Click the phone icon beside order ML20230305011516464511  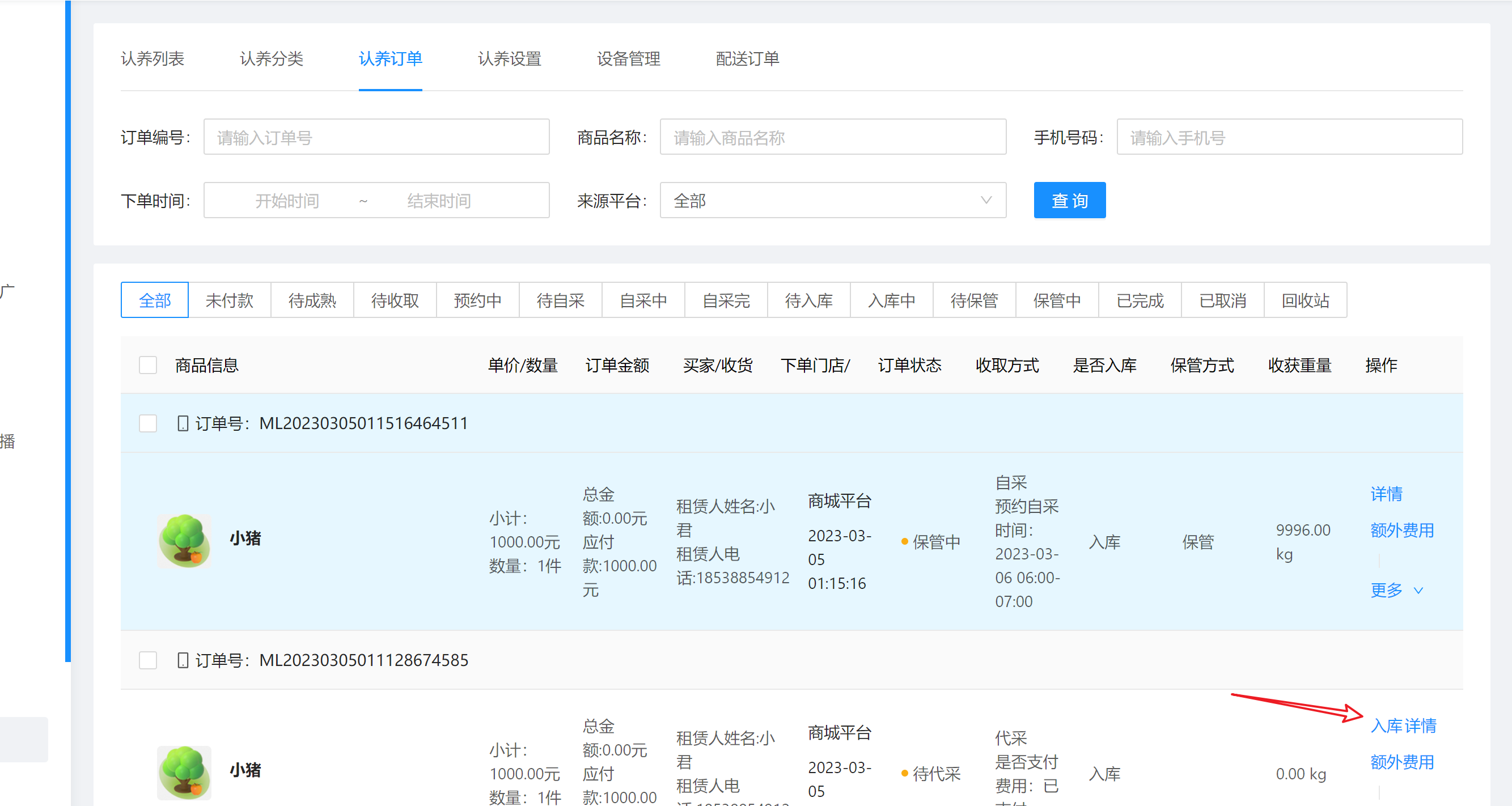183,423
